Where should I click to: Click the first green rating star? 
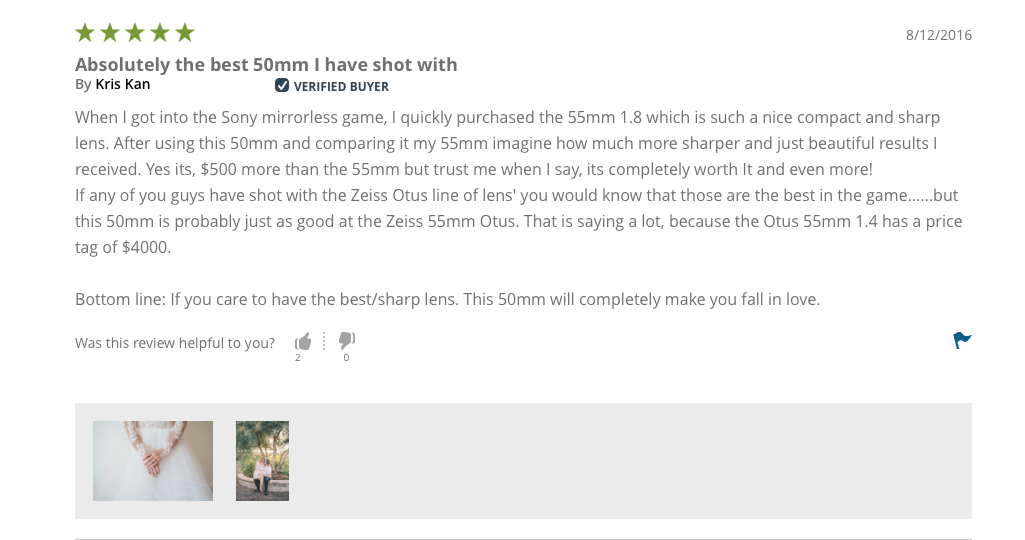[x=85, y=32]
